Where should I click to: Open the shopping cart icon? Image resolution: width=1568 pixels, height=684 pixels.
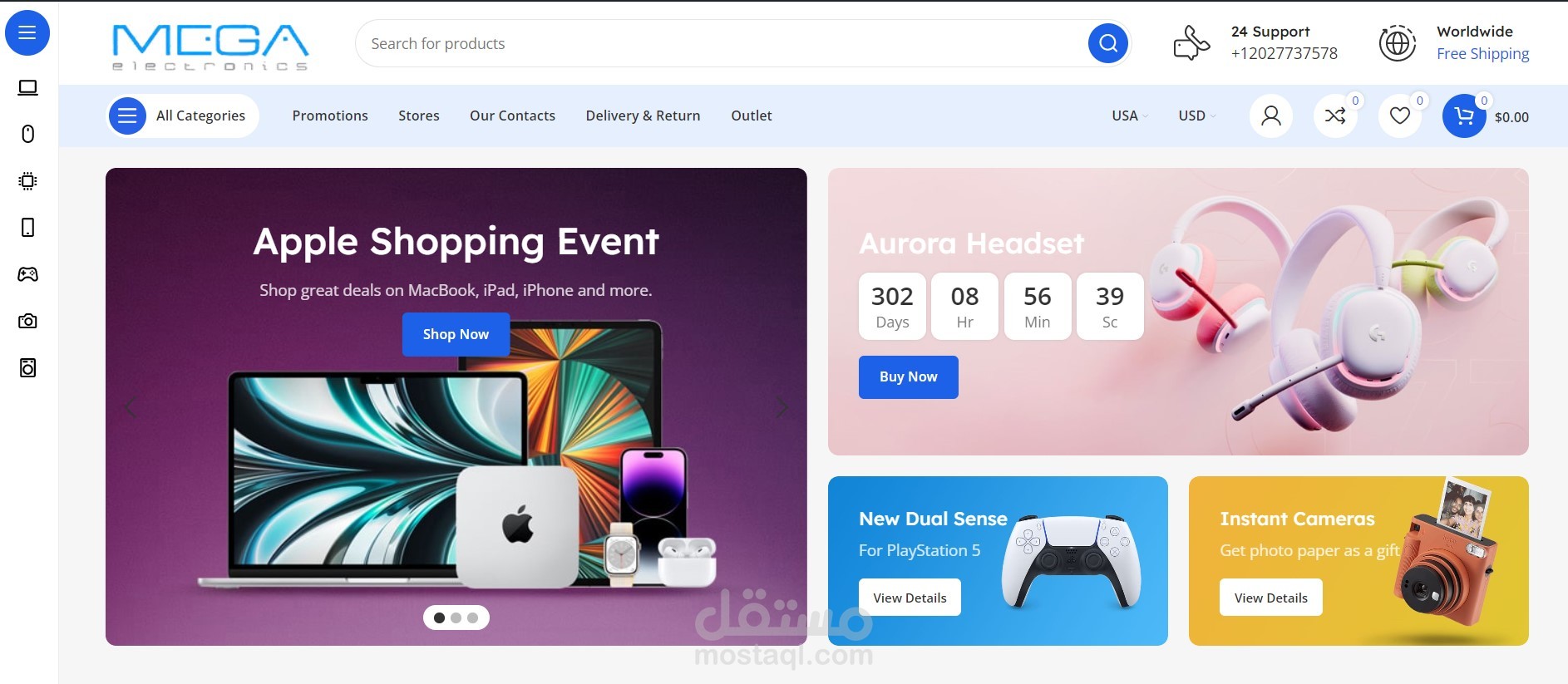pyautogui.click(x=1464, y=116)
